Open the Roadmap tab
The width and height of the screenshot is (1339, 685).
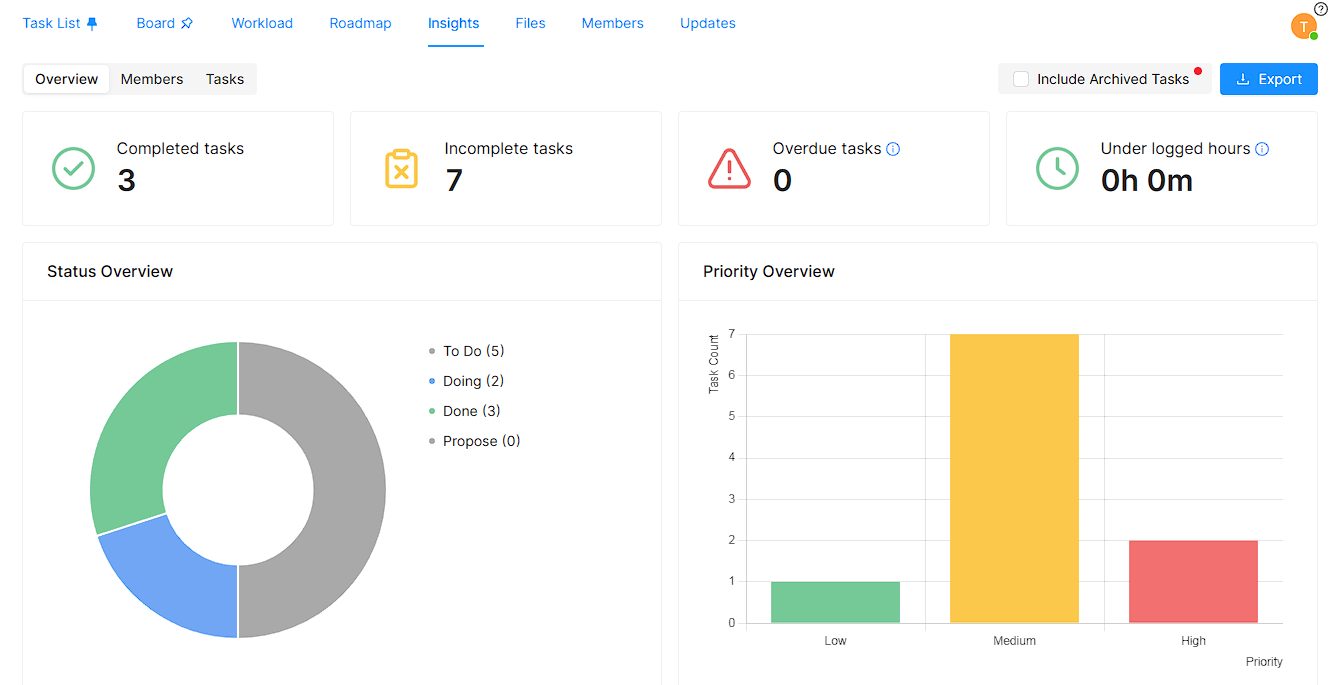coord(360,23)
